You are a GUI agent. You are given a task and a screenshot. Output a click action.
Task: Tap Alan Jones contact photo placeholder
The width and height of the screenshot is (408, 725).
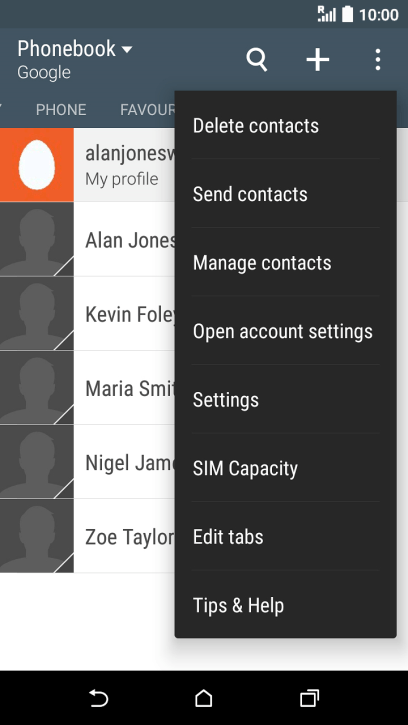[37, 240]
